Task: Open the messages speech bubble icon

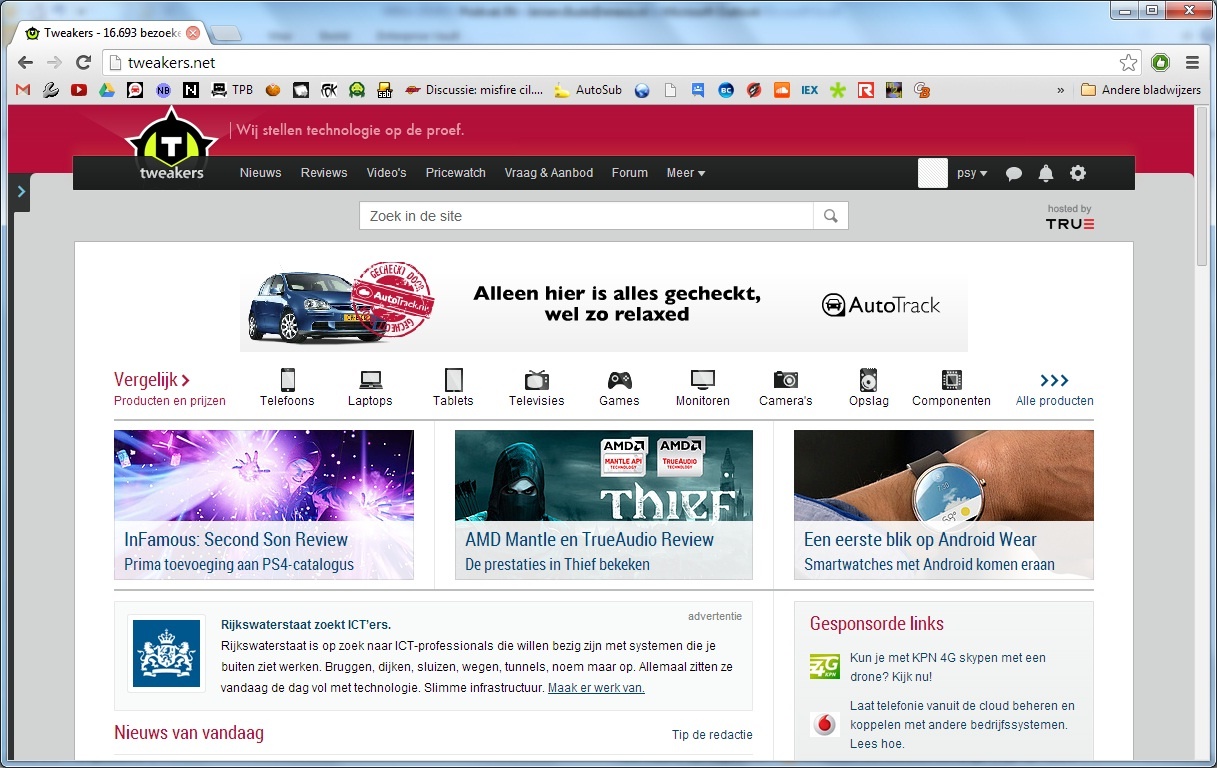Action: click(x=1014, y=173)
